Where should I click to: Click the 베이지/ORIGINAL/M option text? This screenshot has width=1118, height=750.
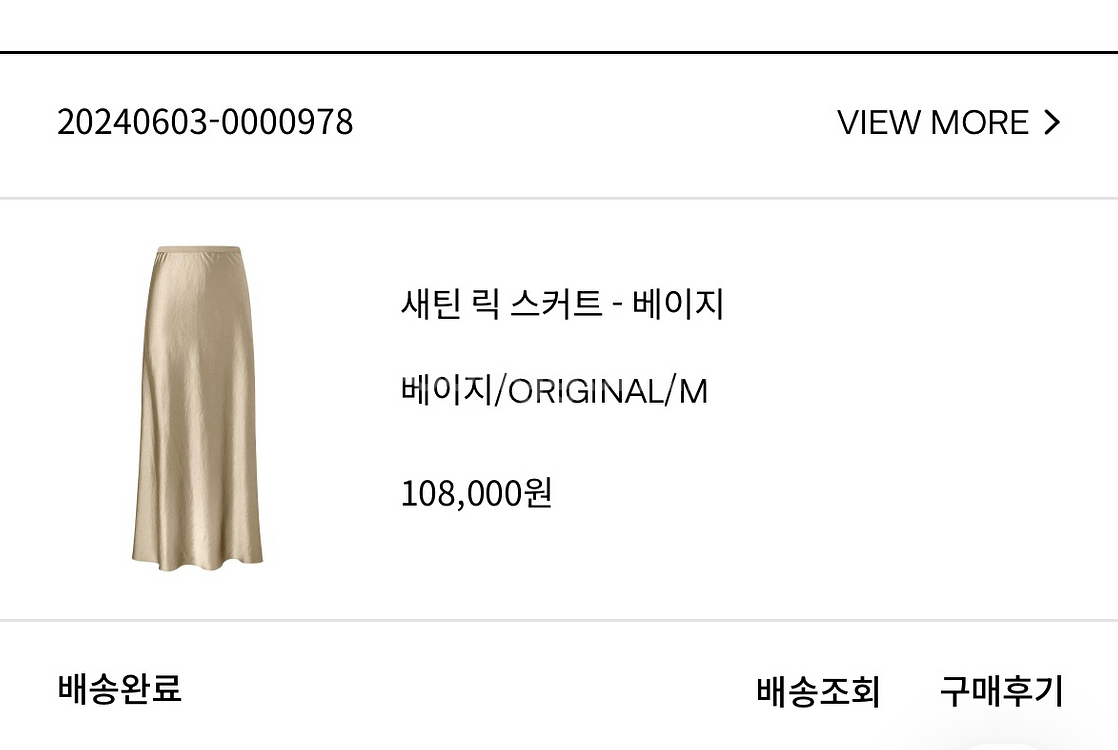coord(554,391)
